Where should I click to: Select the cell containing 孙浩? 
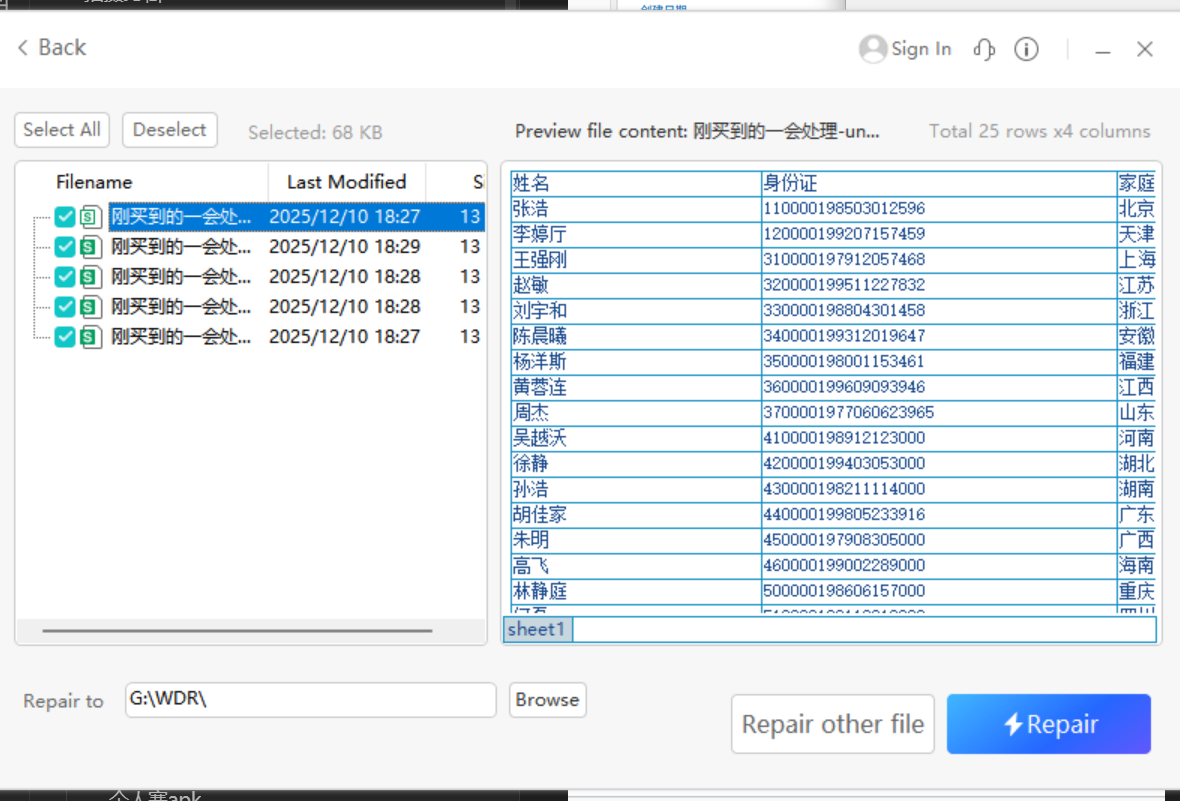636,489
